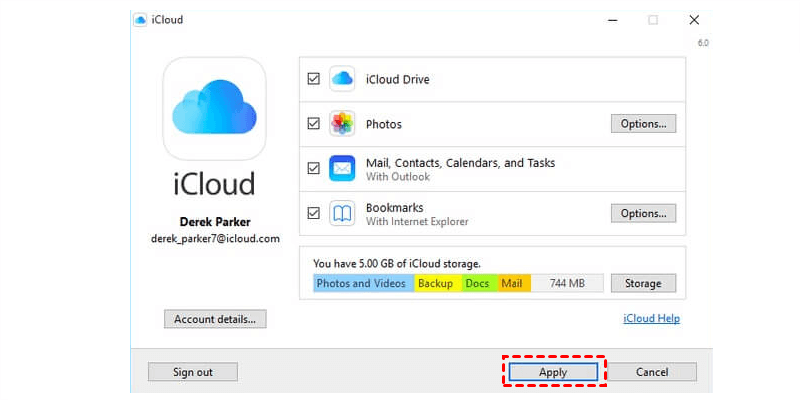Click the orange Mail storage segment

pos(514,283)
